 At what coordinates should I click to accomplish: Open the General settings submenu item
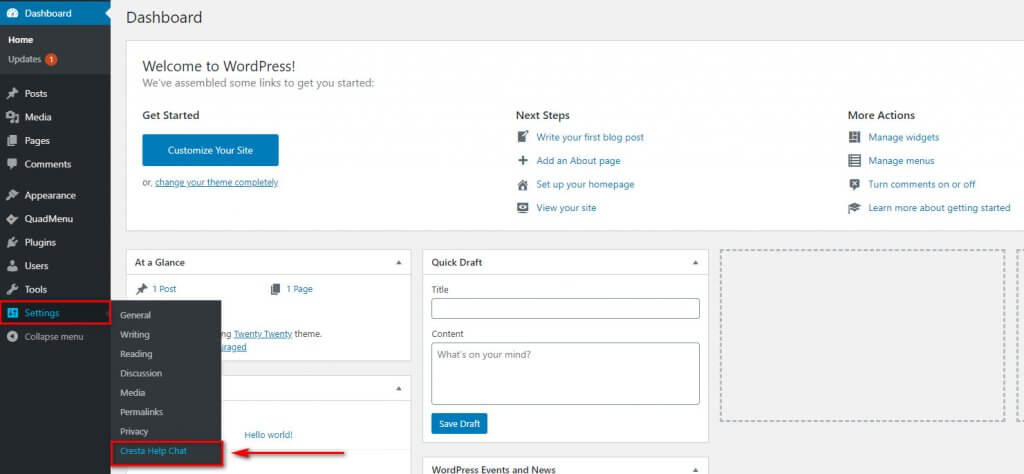point(136,315)
